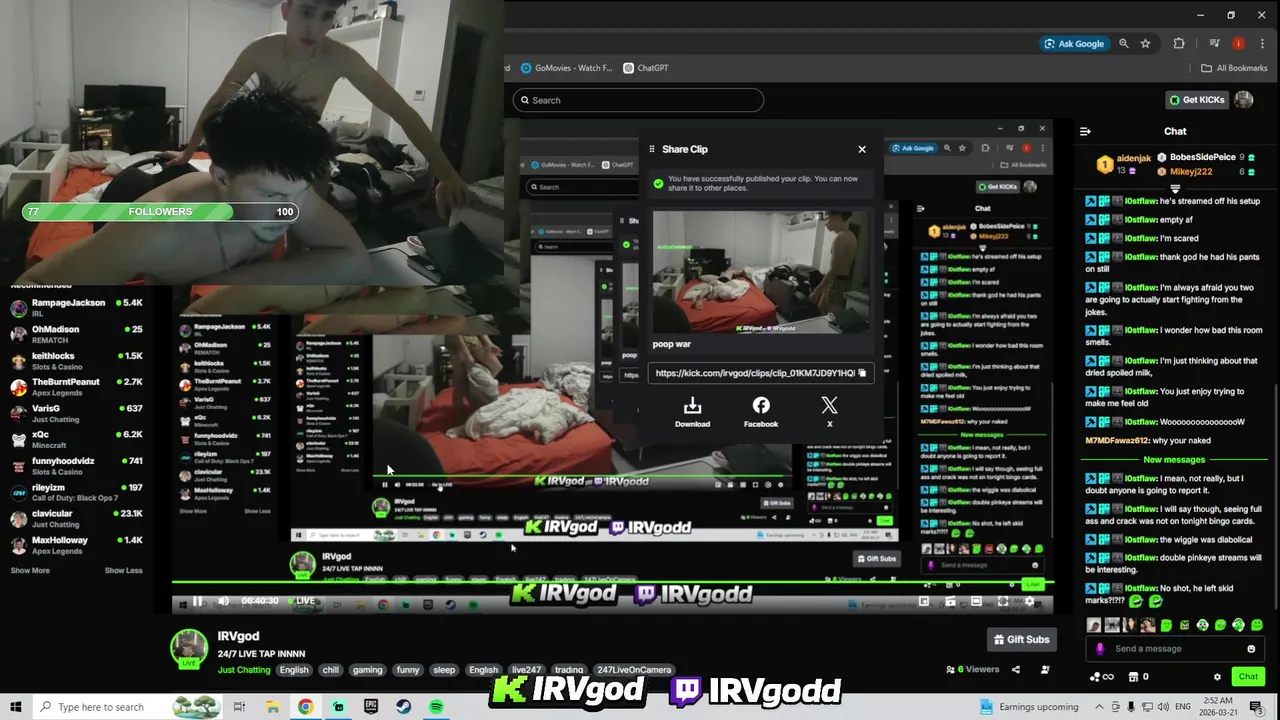Image resolution: width=1280 pixels, height=720 pixels.
Task: Click the Gift Subs button
Action: point(1021,639)
